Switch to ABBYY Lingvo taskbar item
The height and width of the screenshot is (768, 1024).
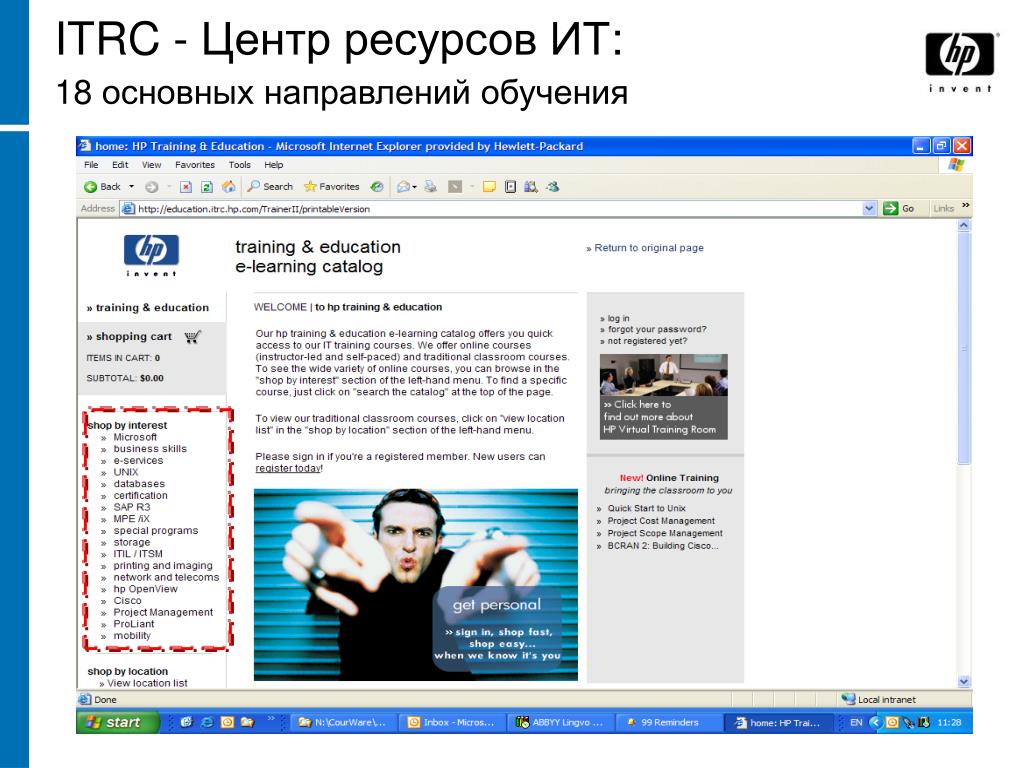pos(562,722)
